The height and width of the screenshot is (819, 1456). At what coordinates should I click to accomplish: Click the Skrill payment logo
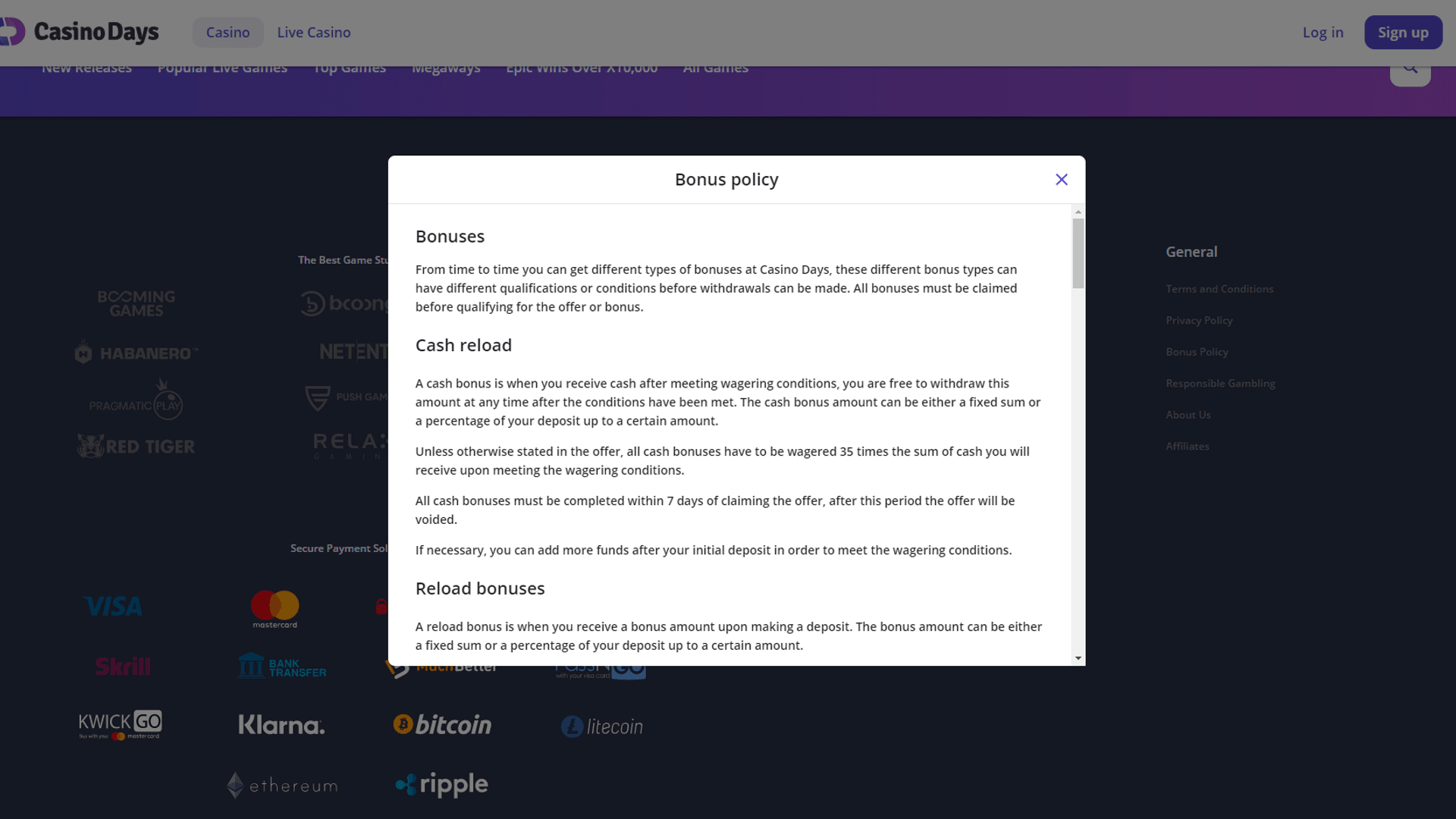123,667
